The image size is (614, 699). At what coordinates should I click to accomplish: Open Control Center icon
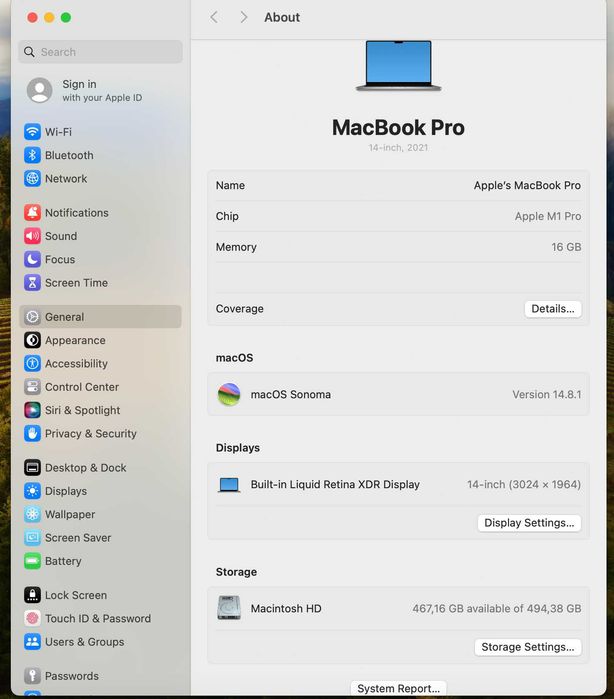point(32,387)
